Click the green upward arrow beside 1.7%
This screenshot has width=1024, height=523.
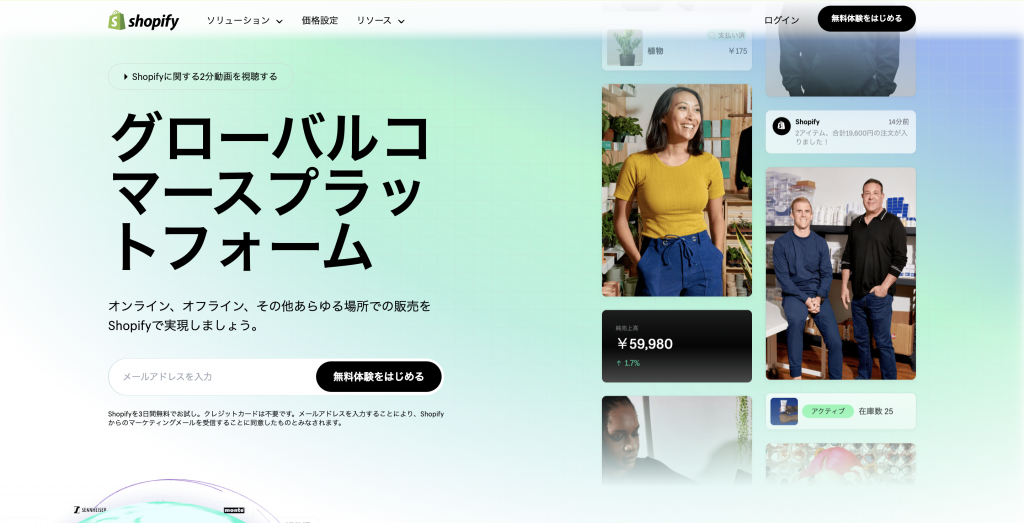(x=618, y=363)
